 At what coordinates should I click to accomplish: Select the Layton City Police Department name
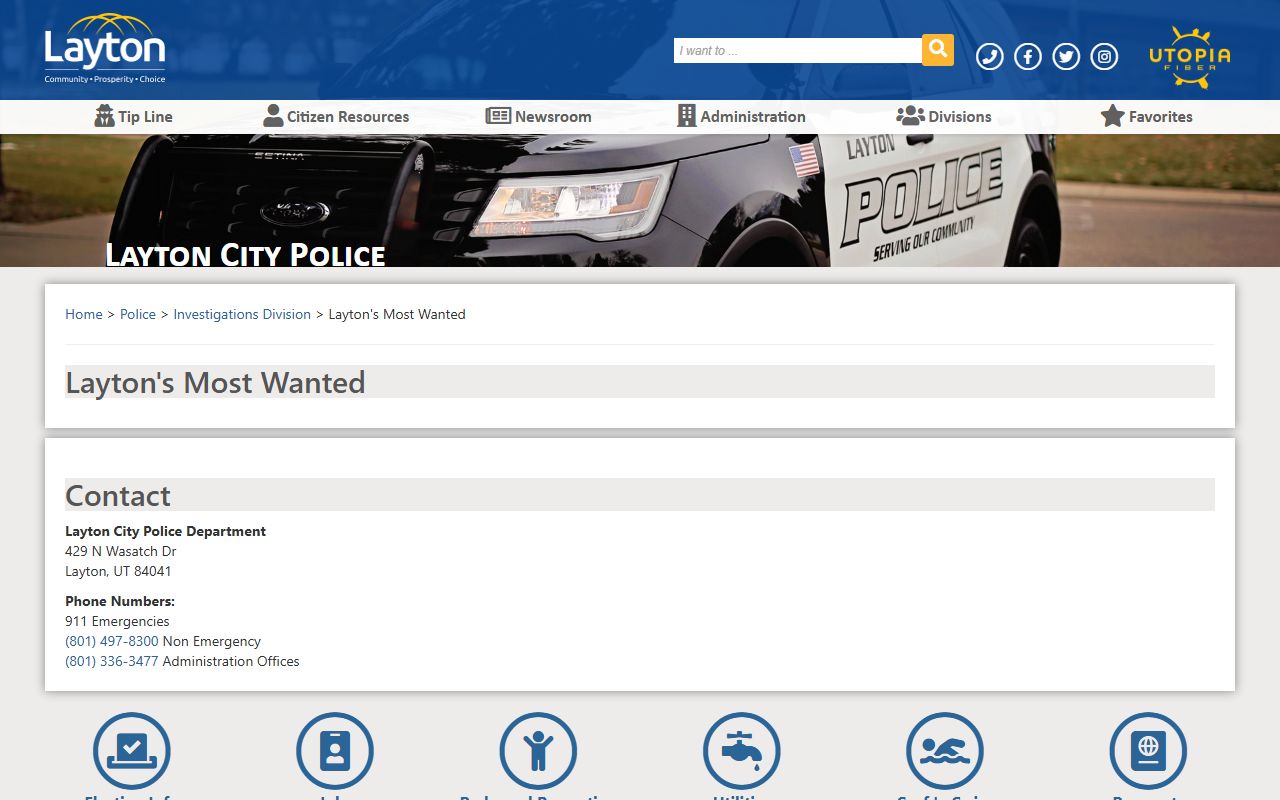coord(166,531)
